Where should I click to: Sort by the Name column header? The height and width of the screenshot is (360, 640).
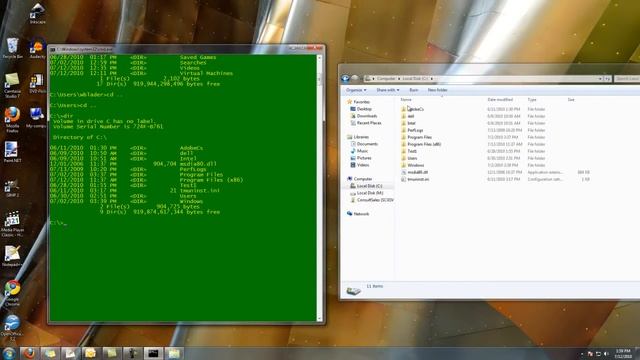[x=406, y=100]
